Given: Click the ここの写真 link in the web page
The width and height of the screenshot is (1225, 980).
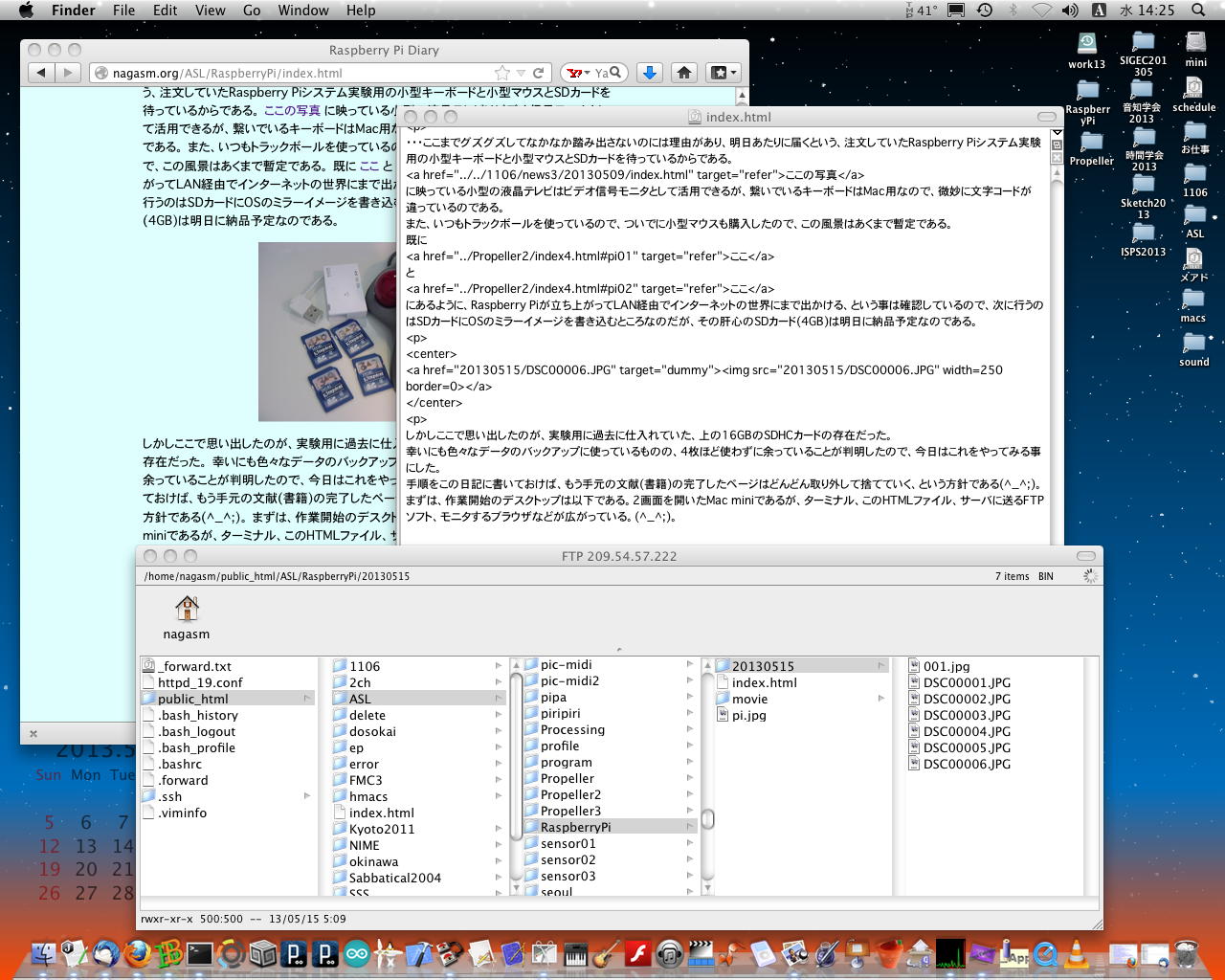Looking at the screenshot, I should (292, 110).
